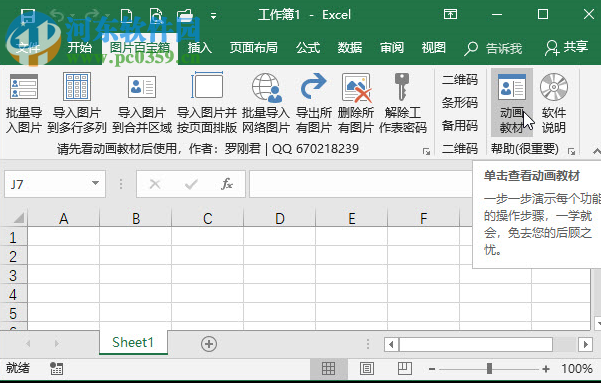Click confirm checkmark in formula bar
The height and width of the screenshot is (383, 601).
coord(191,184)
